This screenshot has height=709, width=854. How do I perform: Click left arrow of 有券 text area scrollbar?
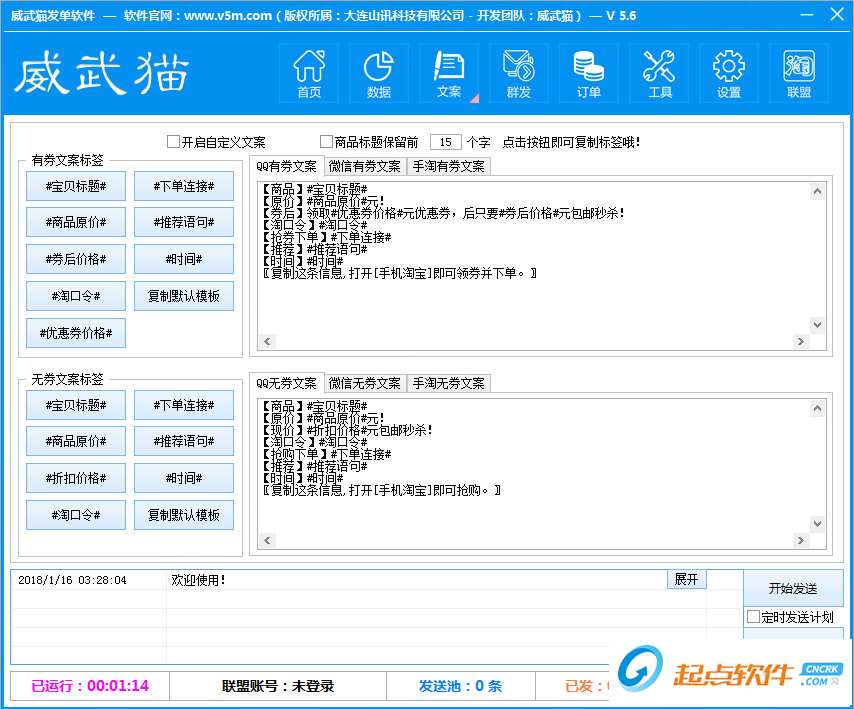coord(267,341)
